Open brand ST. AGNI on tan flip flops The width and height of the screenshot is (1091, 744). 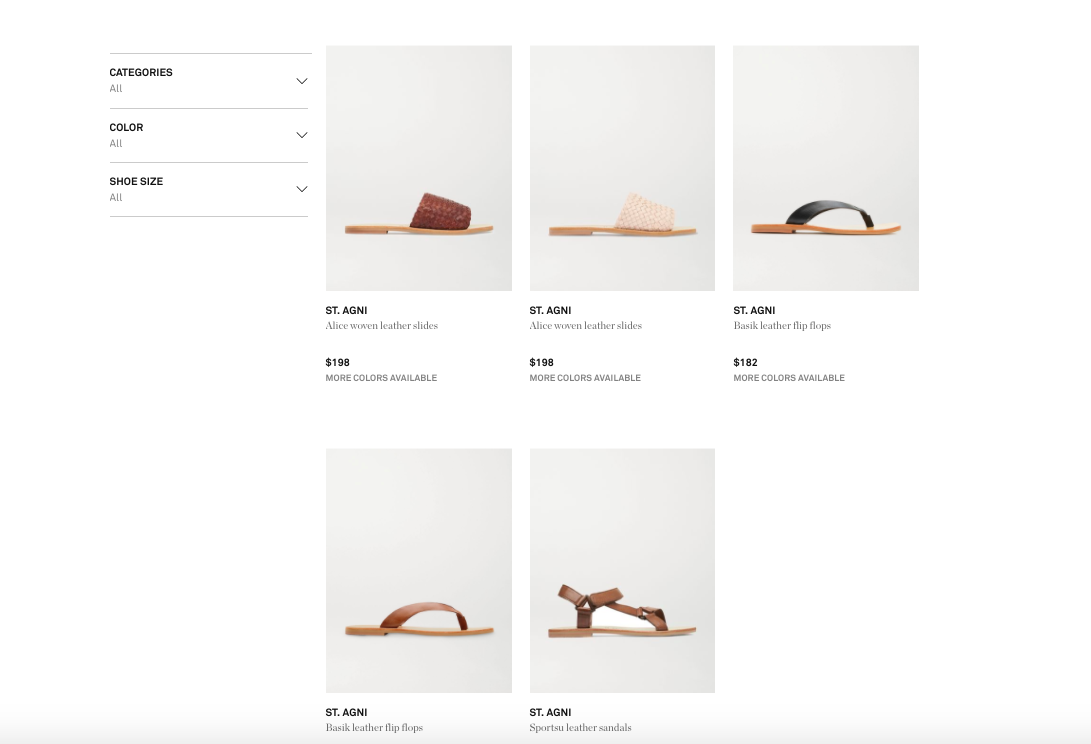(346, 712)
